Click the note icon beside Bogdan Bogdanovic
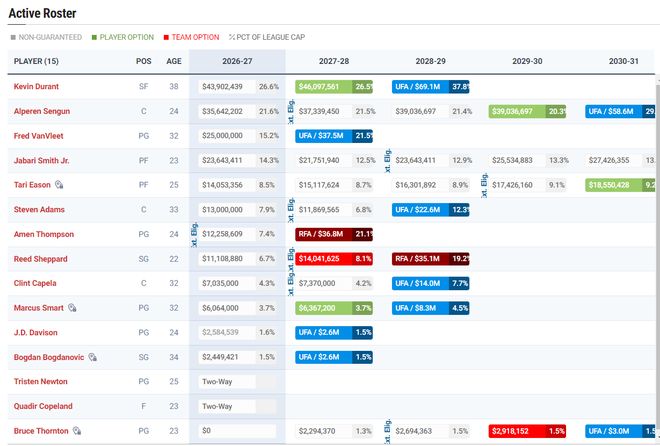This screenshot has width=660, height=446. pyautogui.click(x=93, y=357)
